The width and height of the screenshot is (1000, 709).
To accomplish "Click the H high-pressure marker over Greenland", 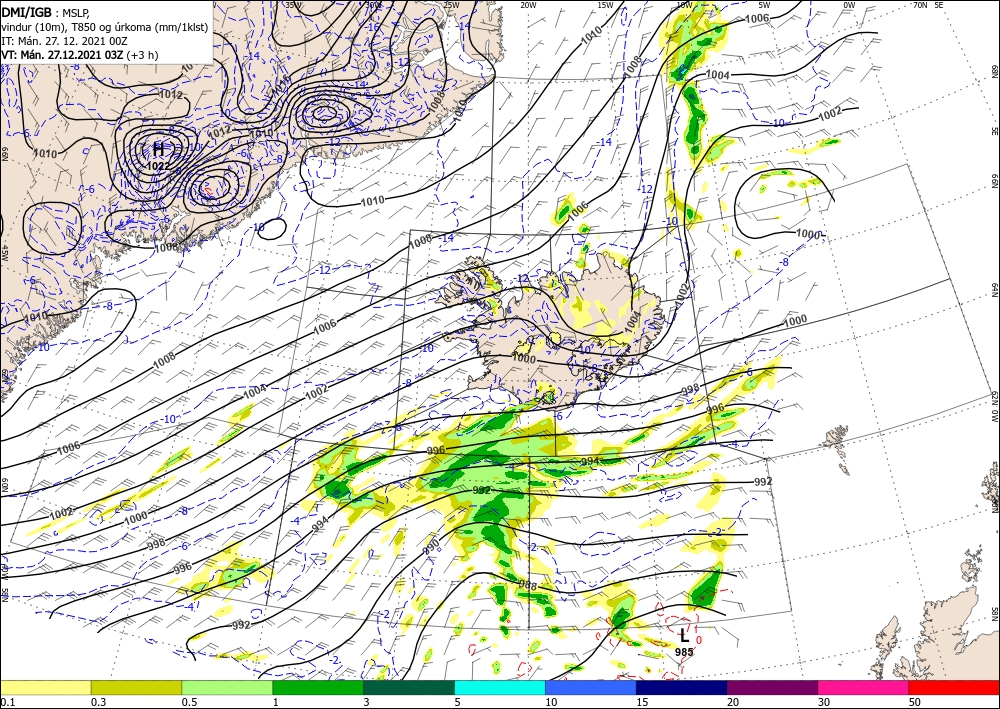I will (158, 150).
